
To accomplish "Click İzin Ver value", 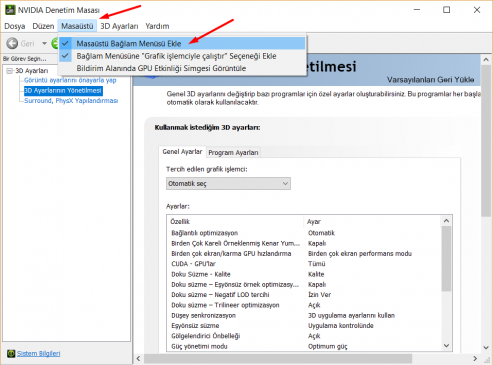I will (319, 295).
